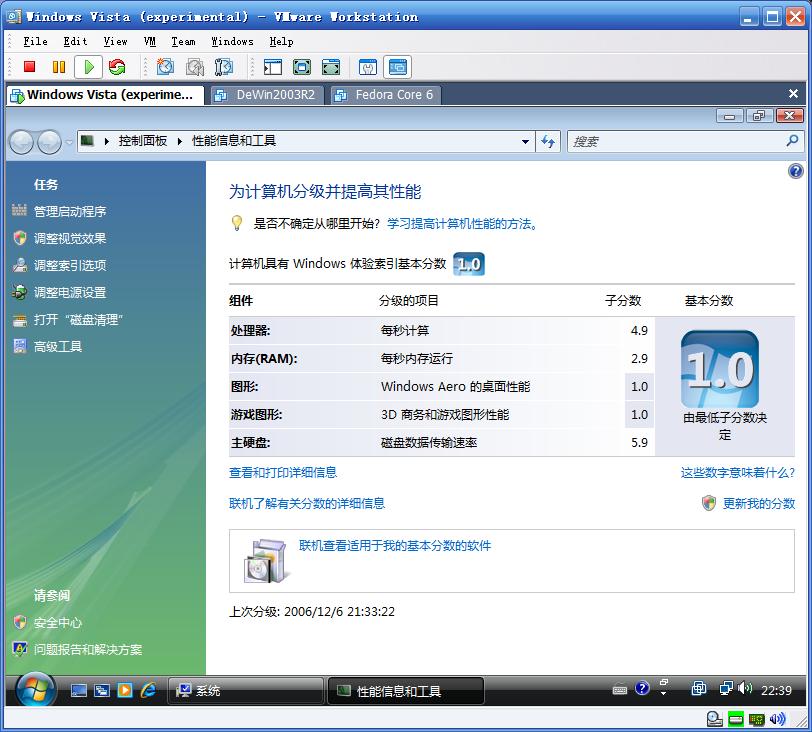Open 安全中心 link in sidebar
812x732 pixels.
click(57, 622)
